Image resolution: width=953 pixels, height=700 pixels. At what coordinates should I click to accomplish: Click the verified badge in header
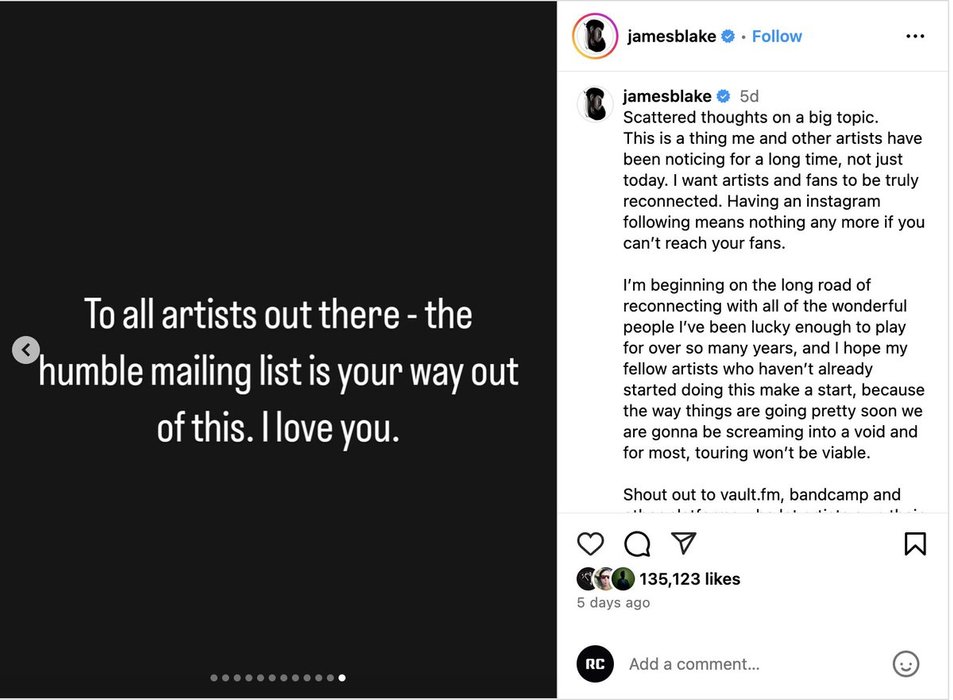coord(728,36)
